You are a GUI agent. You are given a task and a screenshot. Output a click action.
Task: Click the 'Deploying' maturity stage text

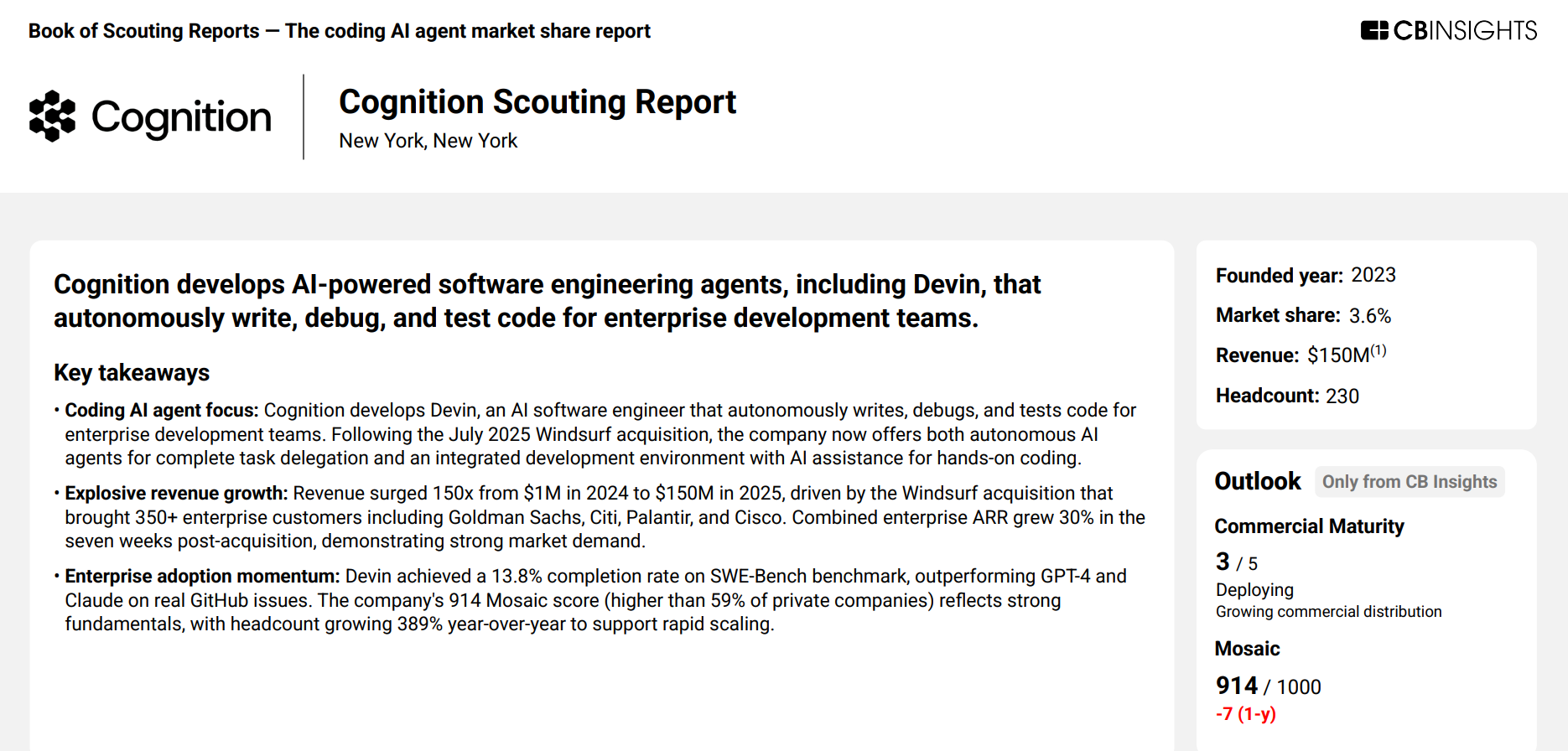pyautogui.click(x=1254, y=590)
